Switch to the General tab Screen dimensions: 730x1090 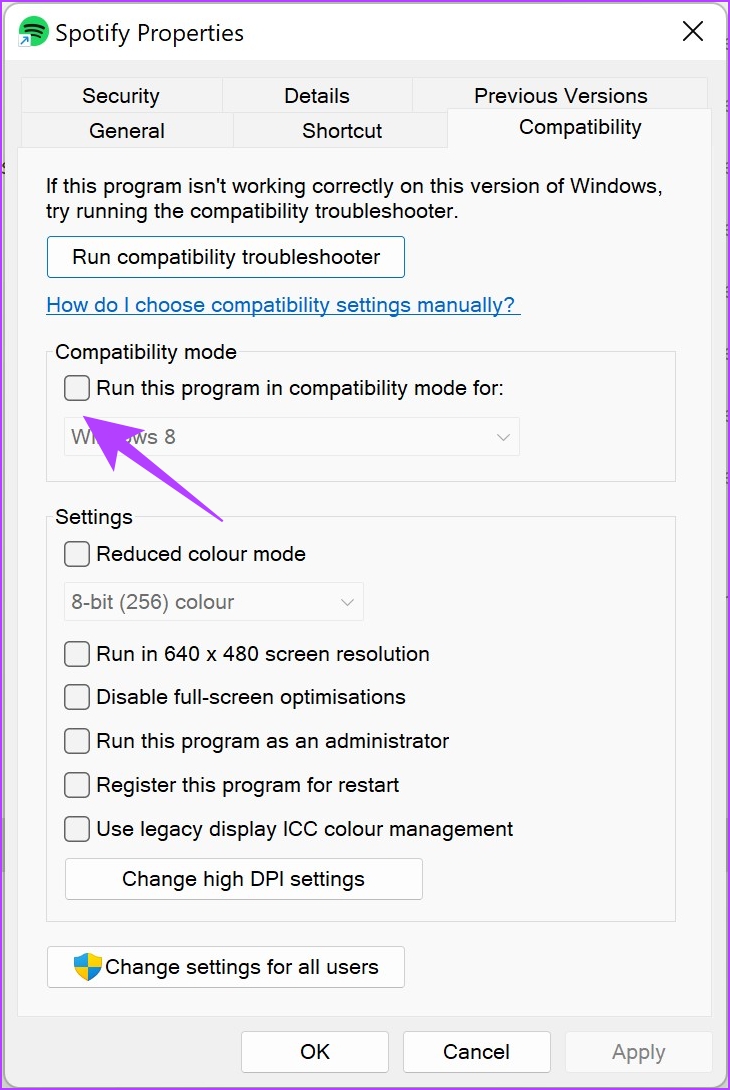pyautogui.click(x=127, y=130)
